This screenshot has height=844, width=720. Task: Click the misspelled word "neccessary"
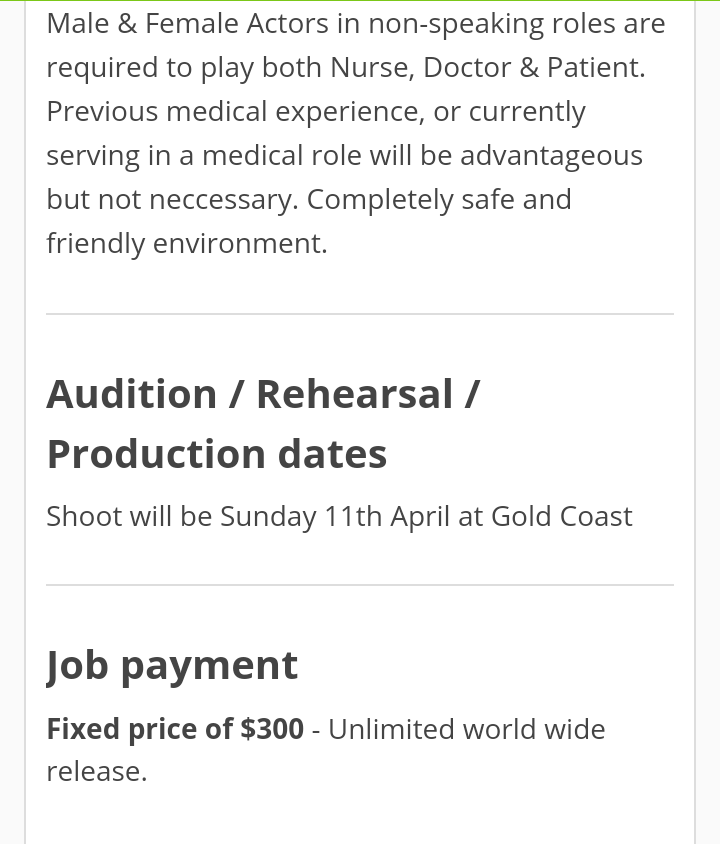(225, 199)
